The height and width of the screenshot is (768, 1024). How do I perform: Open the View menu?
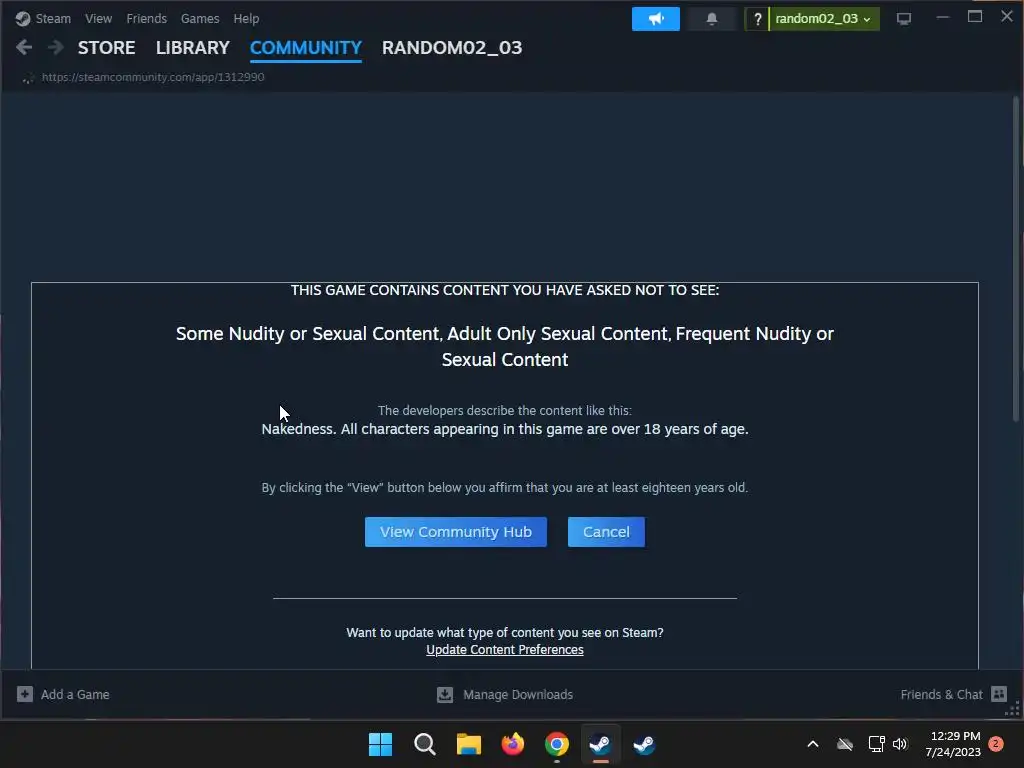coord(98,19)
